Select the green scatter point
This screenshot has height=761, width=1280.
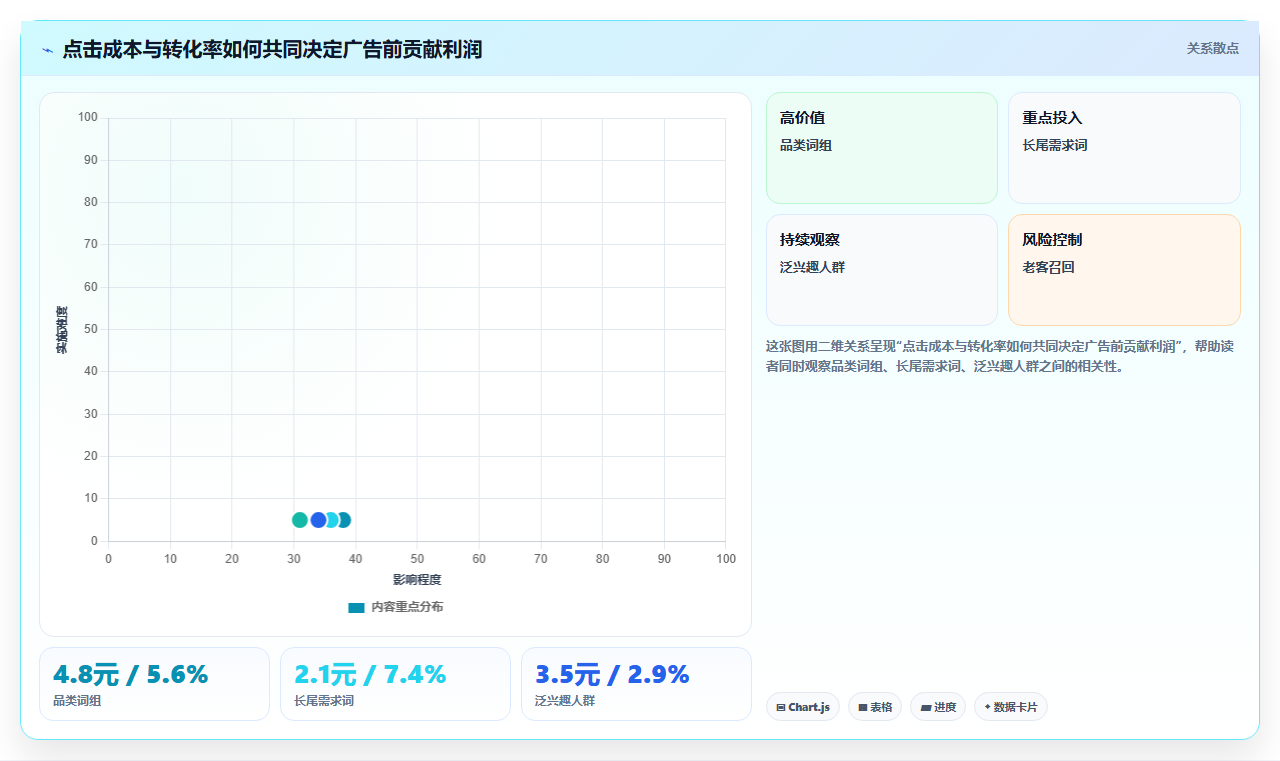coord(300,520)
